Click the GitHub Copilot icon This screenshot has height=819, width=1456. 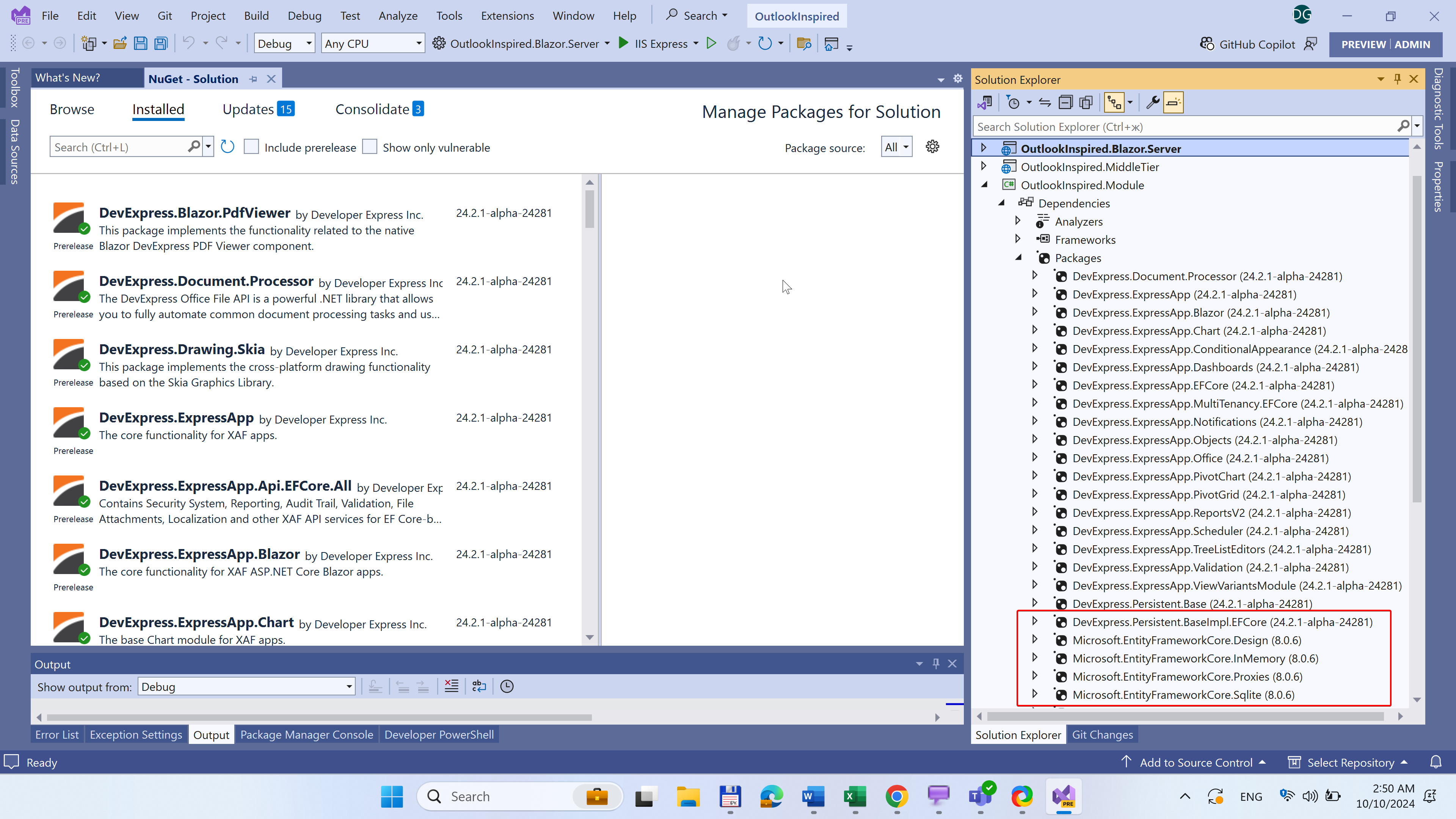pyautogui.click(x=1207, y=44)
